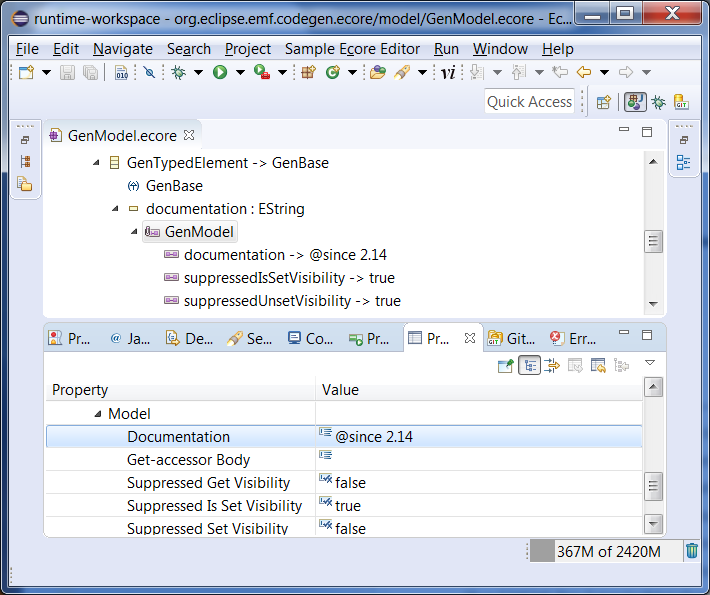
Task: Click the Run Last Tool icon
Action: [262, 72]
